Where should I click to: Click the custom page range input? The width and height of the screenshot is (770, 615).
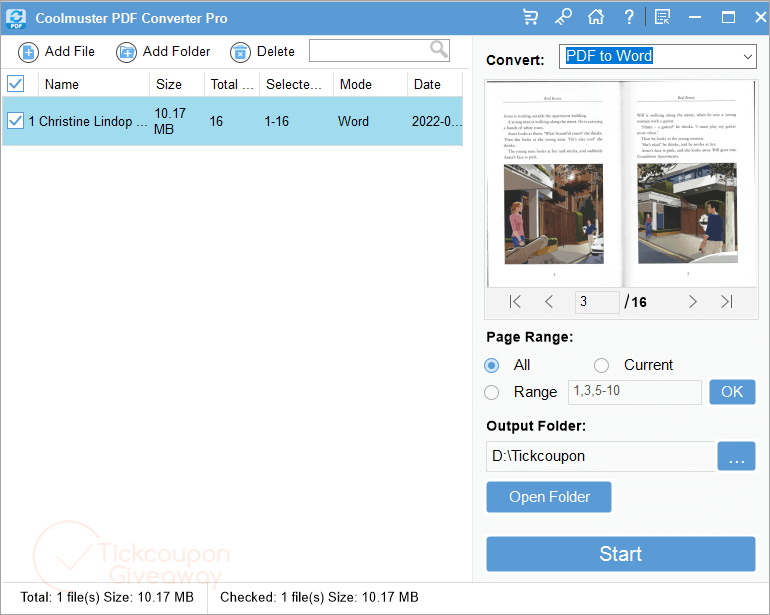(634, 392)
